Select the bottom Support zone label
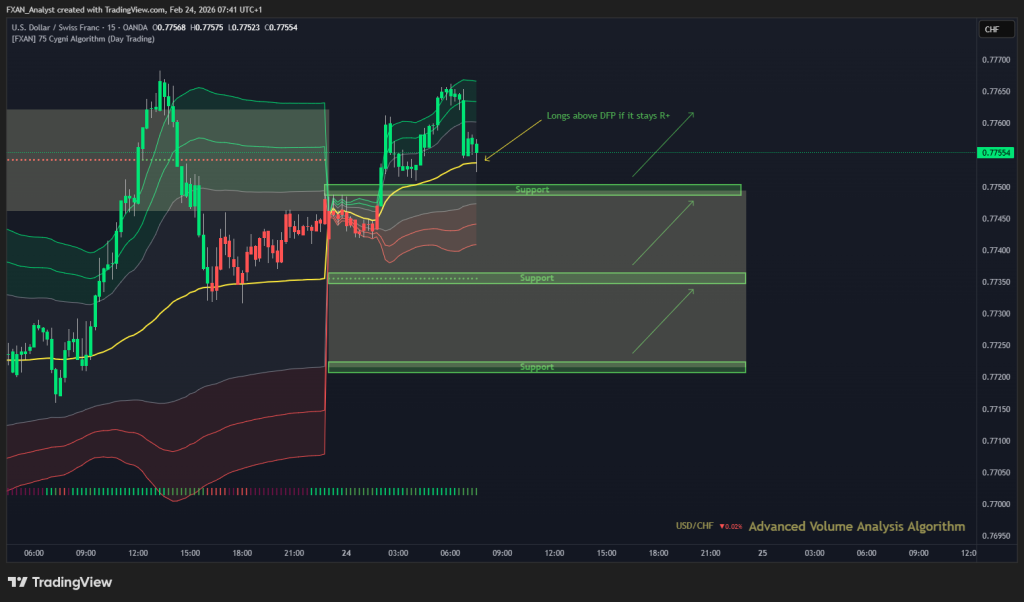 [x=537, y=367]
